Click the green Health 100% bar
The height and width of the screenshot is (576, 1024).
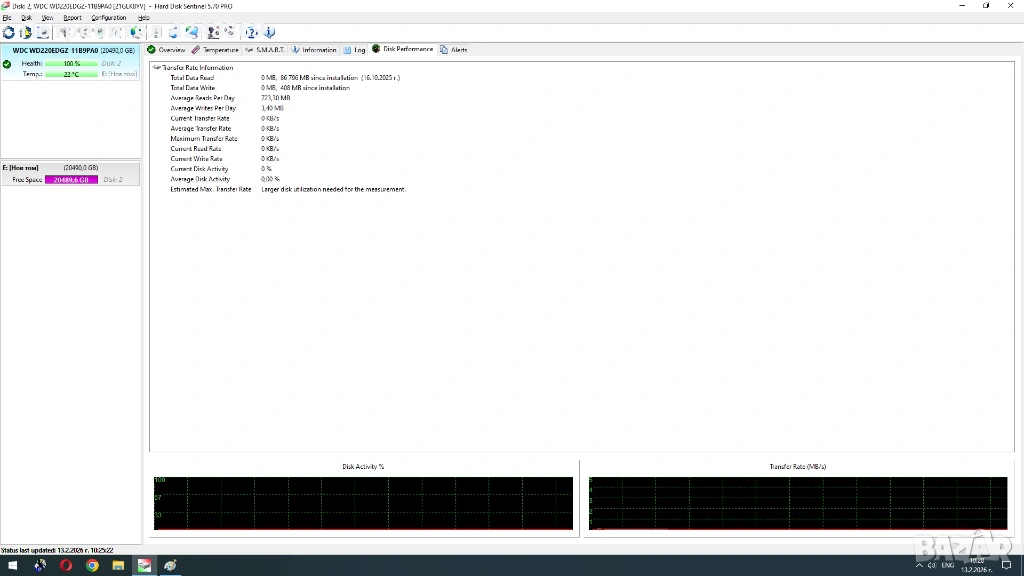pyautogui.click(x=72, y=63)
